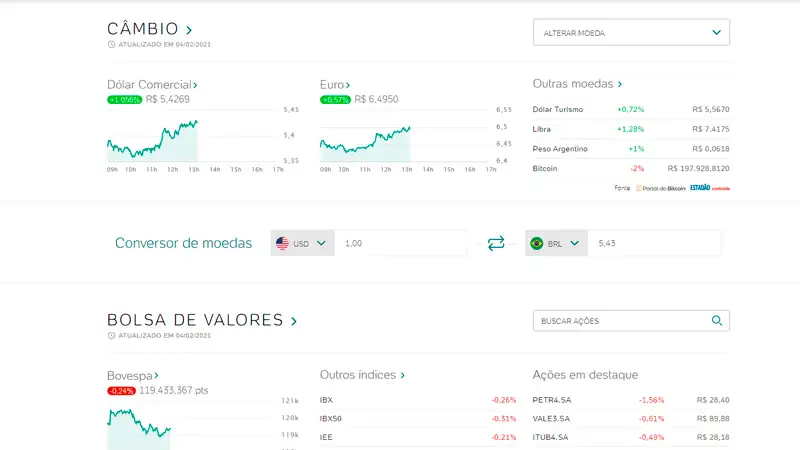
Task: Click the Portal do Bitcoin source icon
Action: click(639, 188)
